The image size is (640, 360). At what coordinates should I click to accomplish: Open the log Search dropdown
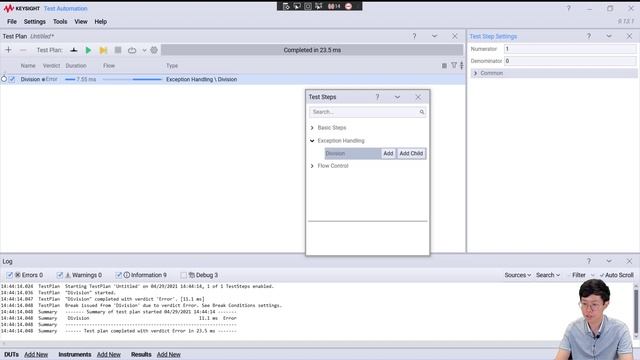pos(548,275)
